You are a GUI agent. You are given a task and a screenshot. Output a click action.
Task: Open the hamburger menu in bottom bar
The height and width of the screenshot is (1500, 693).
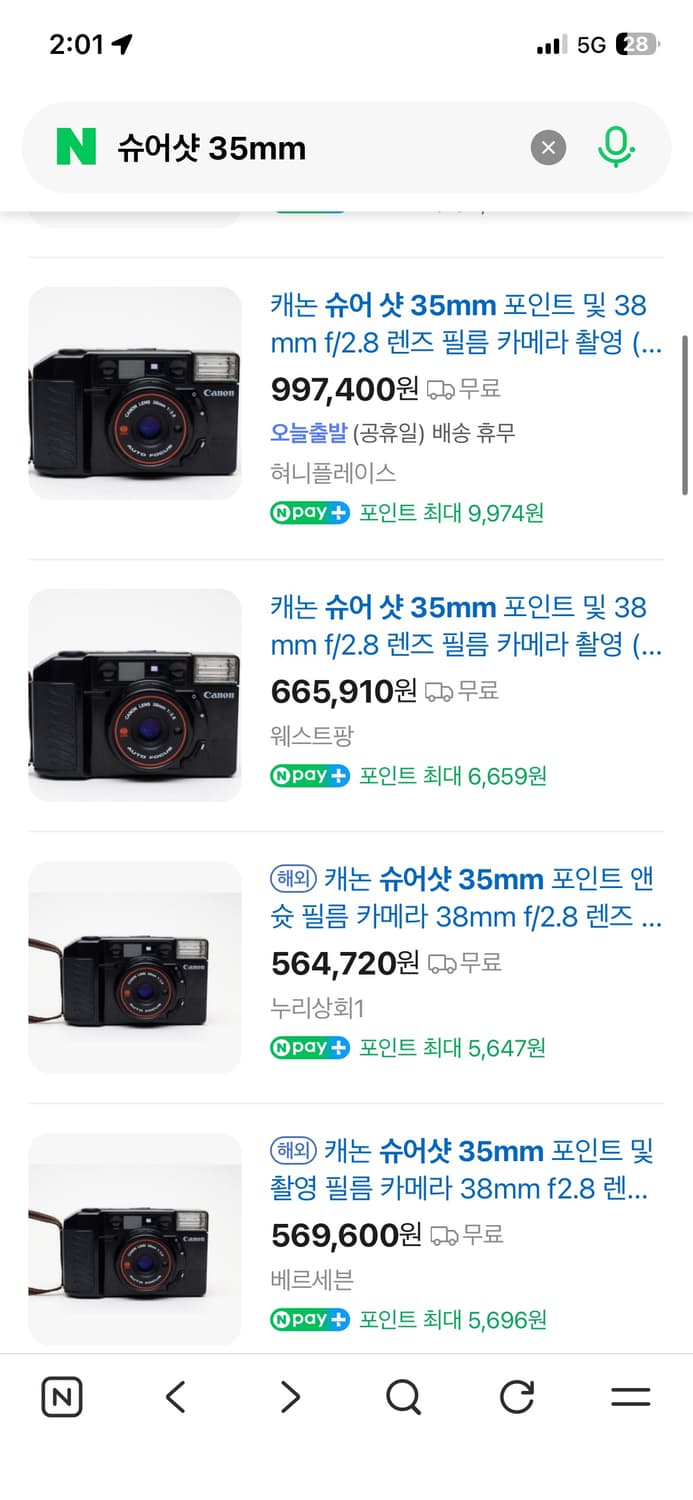pyautogui.click(x=630, y=1396)
